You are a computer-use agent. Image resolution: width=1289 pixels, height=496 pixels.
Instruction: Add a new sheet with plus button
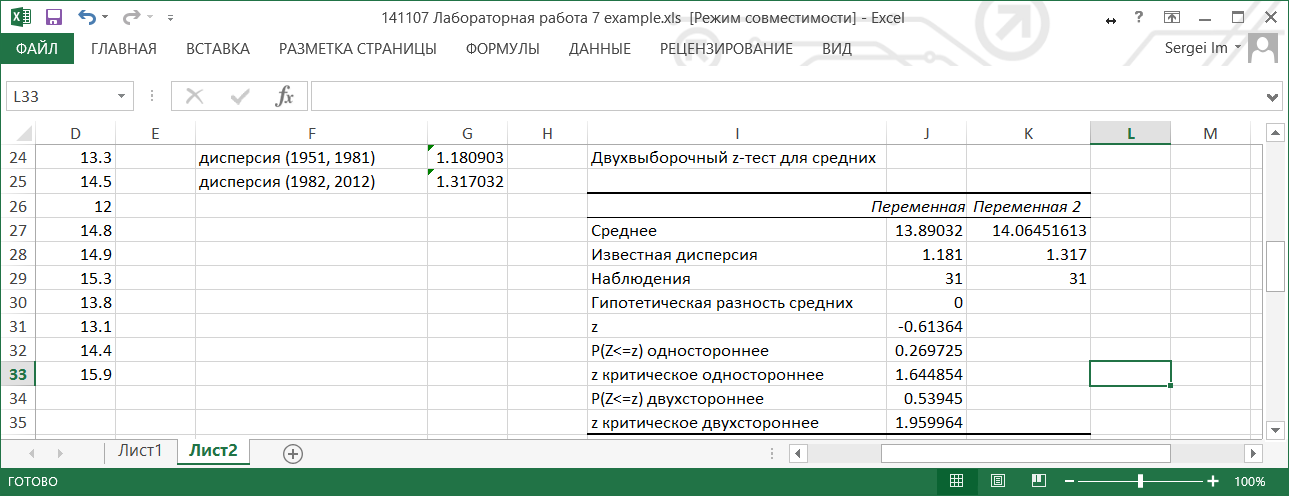293,453
